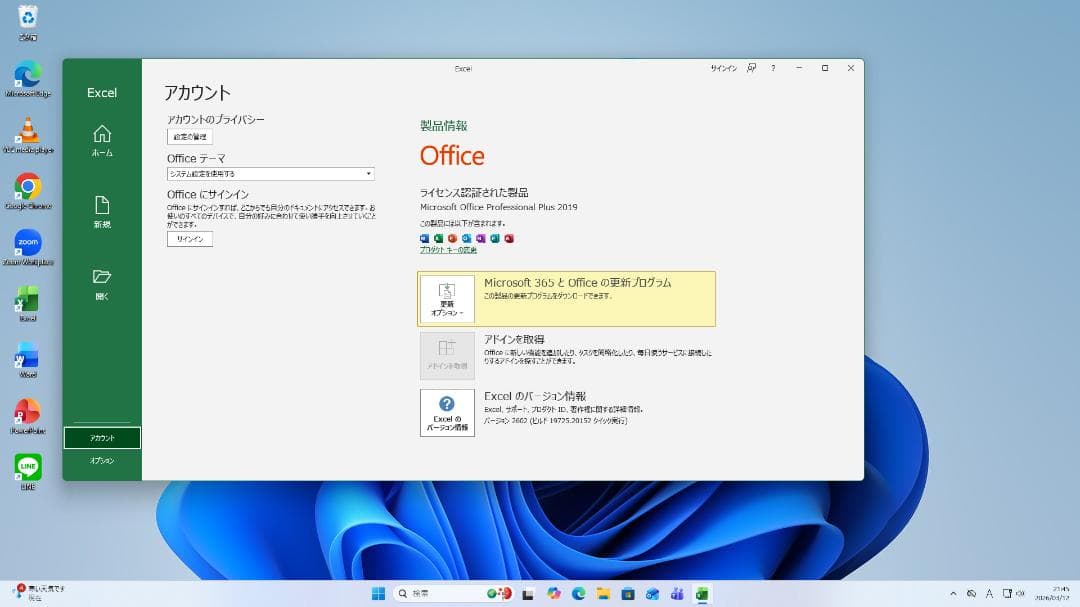Click the Excel のバージョン情報 button
Viewport: 1080px width, 607px height.
tap(447, 413)
